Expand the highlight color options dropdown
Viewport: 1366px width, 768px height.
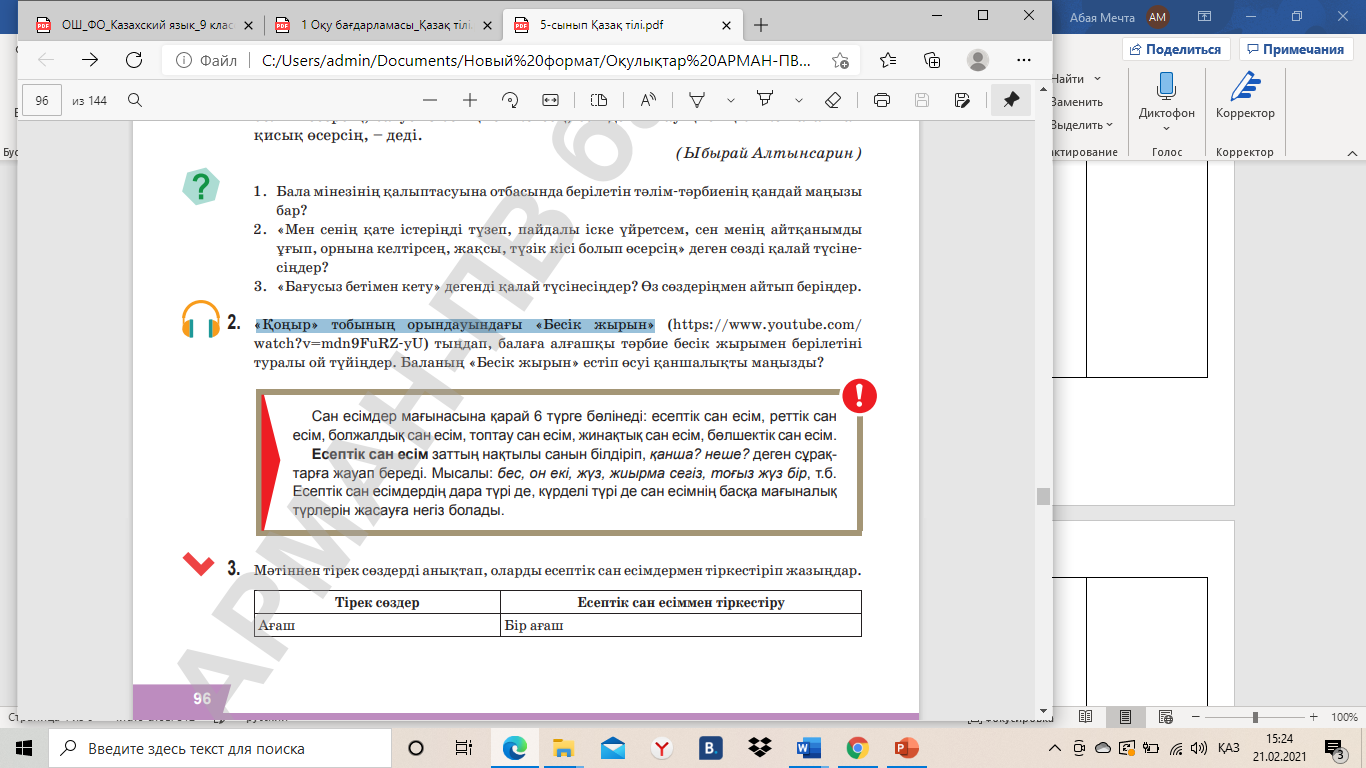798,100
